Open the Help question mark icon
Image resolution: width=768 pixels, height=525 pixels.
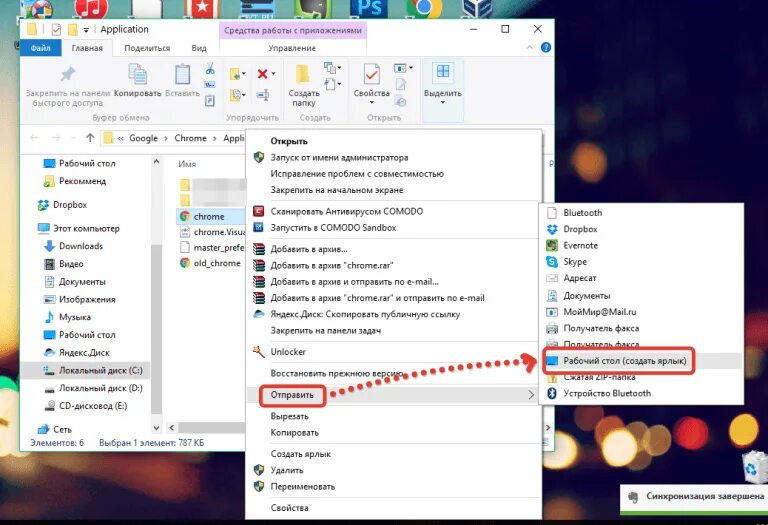click(546, 48)
